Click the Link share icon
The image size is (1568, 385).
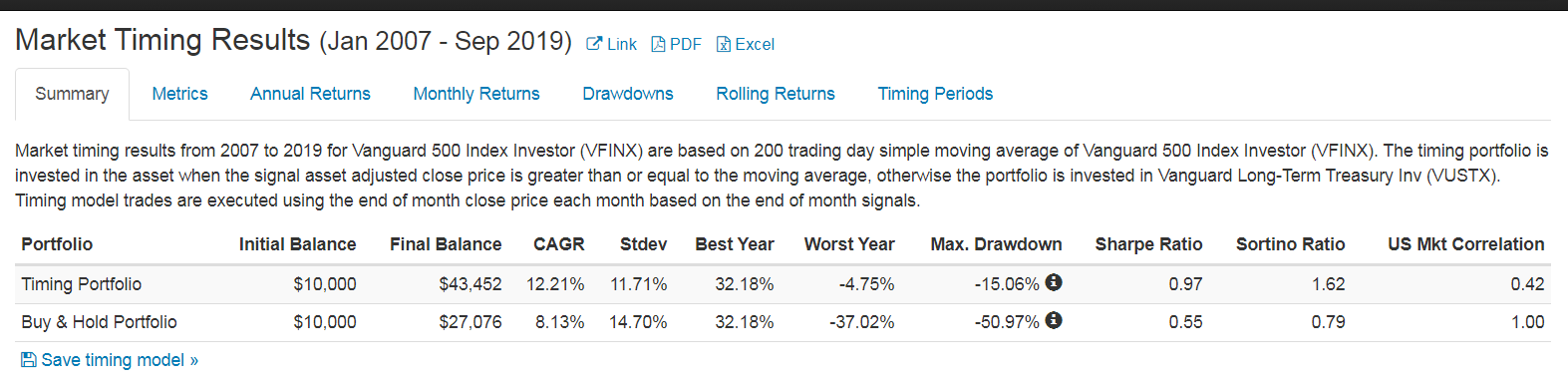[594, 44]
